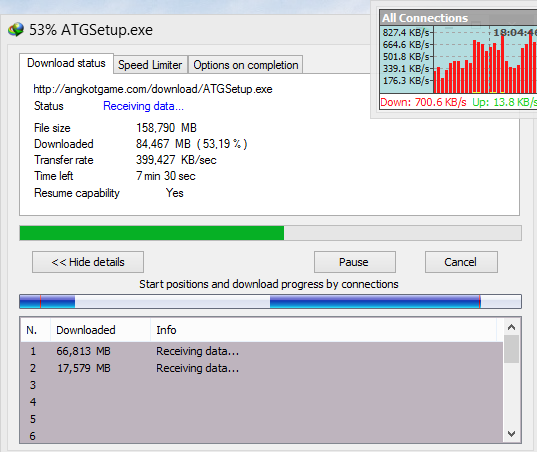
Task: Click the 827.4 KB/s graph axis label
Action: [x=406, y=33]
